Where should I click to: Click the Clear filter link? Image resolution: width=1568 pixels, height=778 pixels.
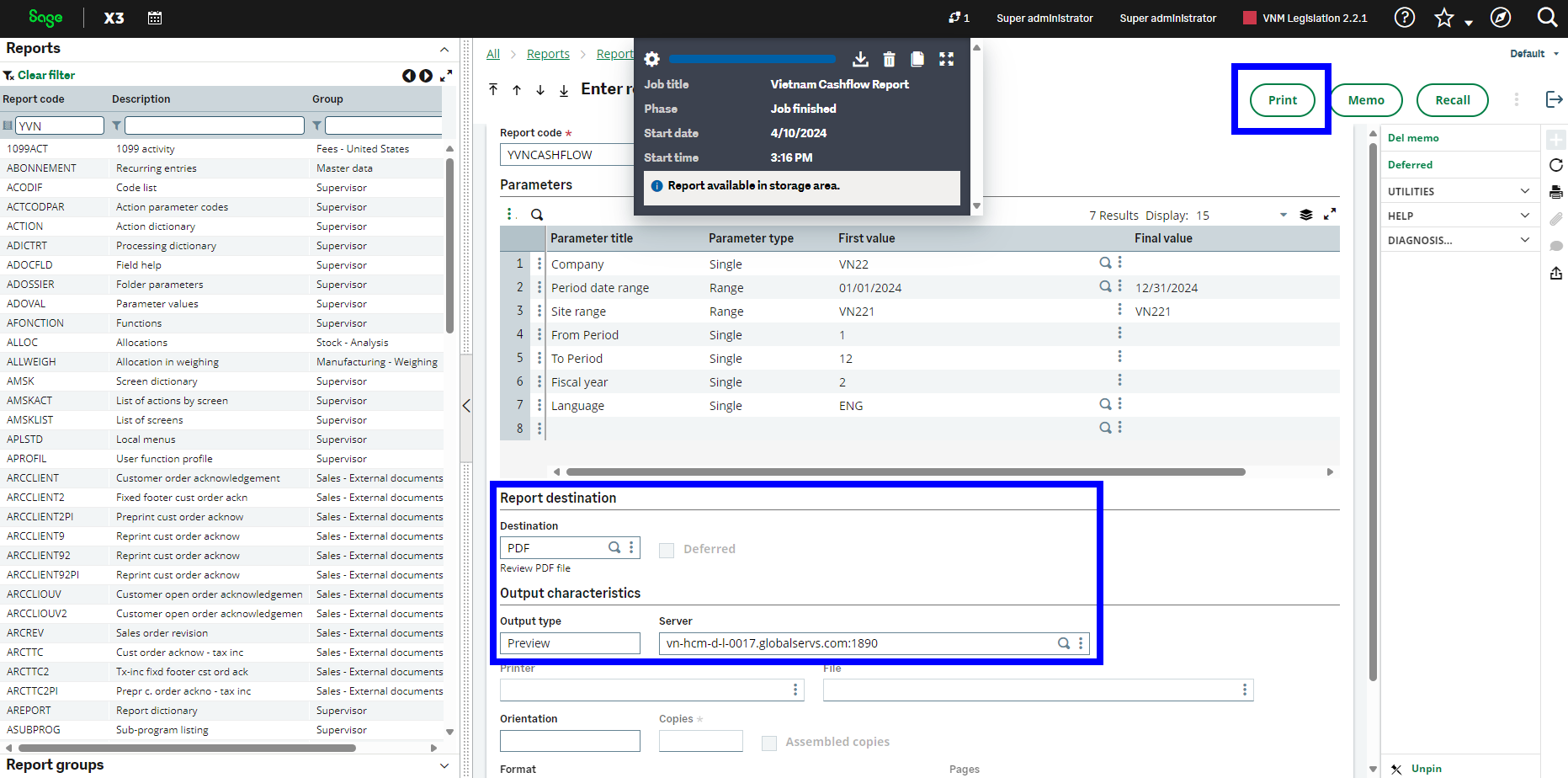click(46, 75)
